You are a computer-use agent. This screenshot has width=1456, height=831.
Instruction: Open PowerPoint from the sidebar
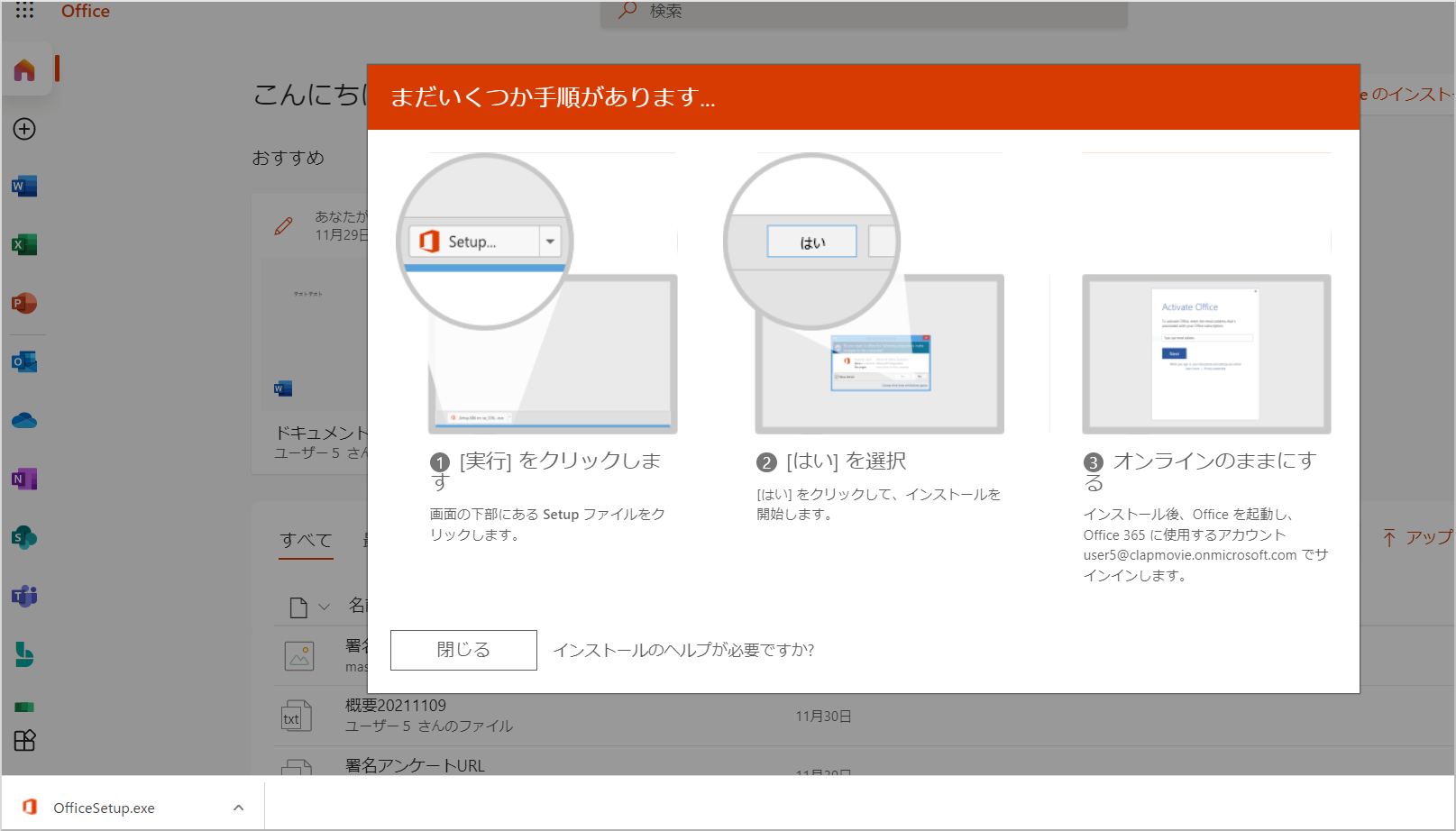24,303
